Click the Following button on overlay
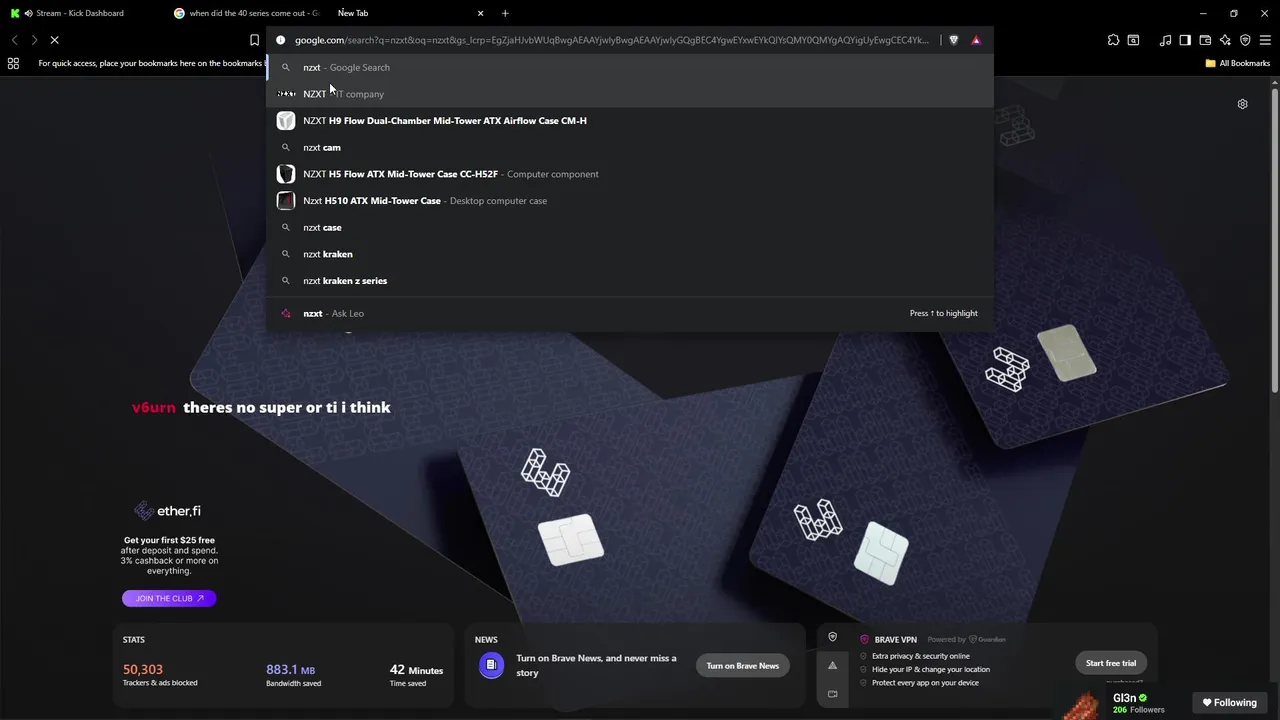 click(1229, 702)
